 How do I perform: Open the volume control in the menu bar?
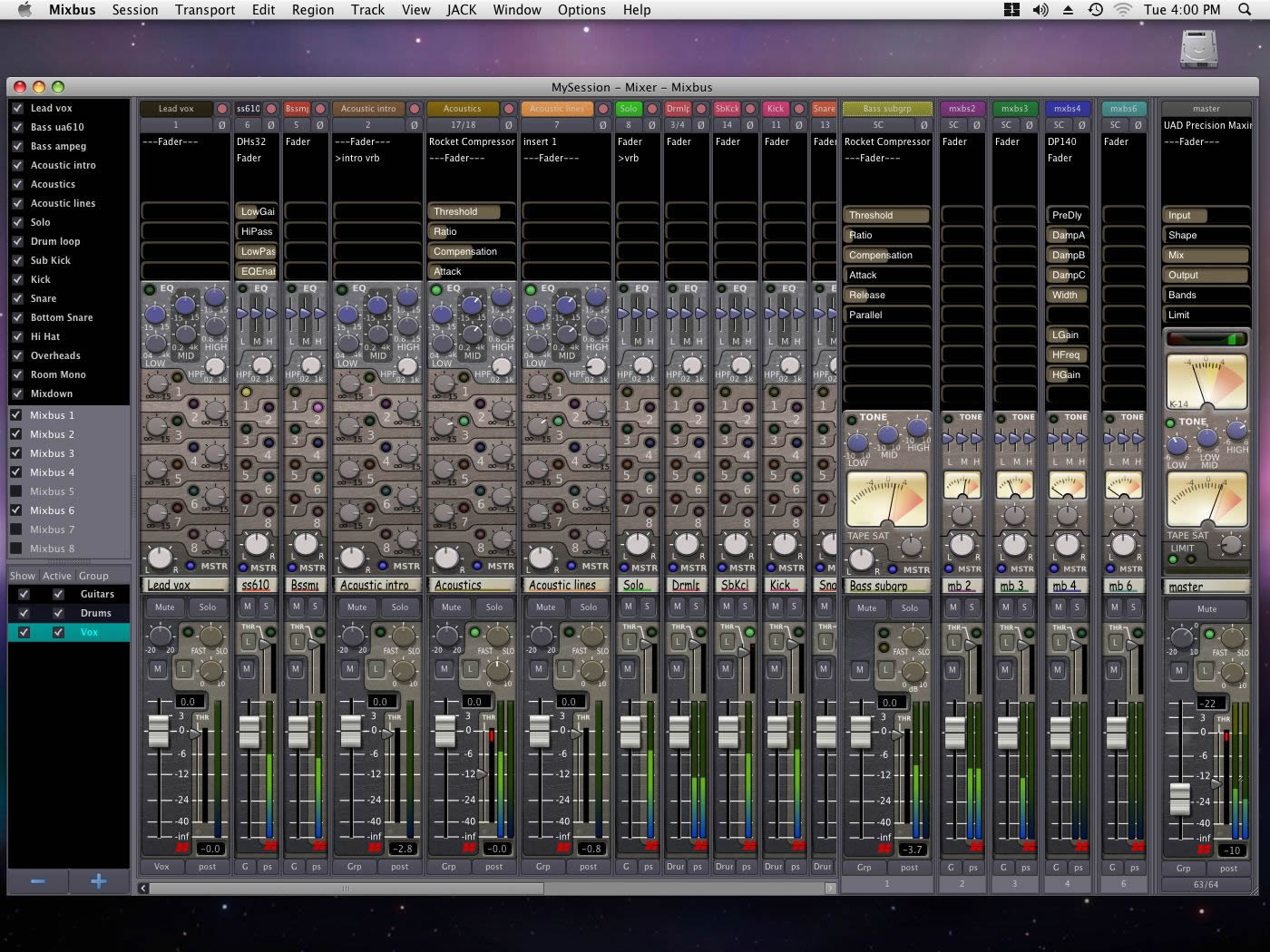pyautogui.click(x=1040, y=10)
